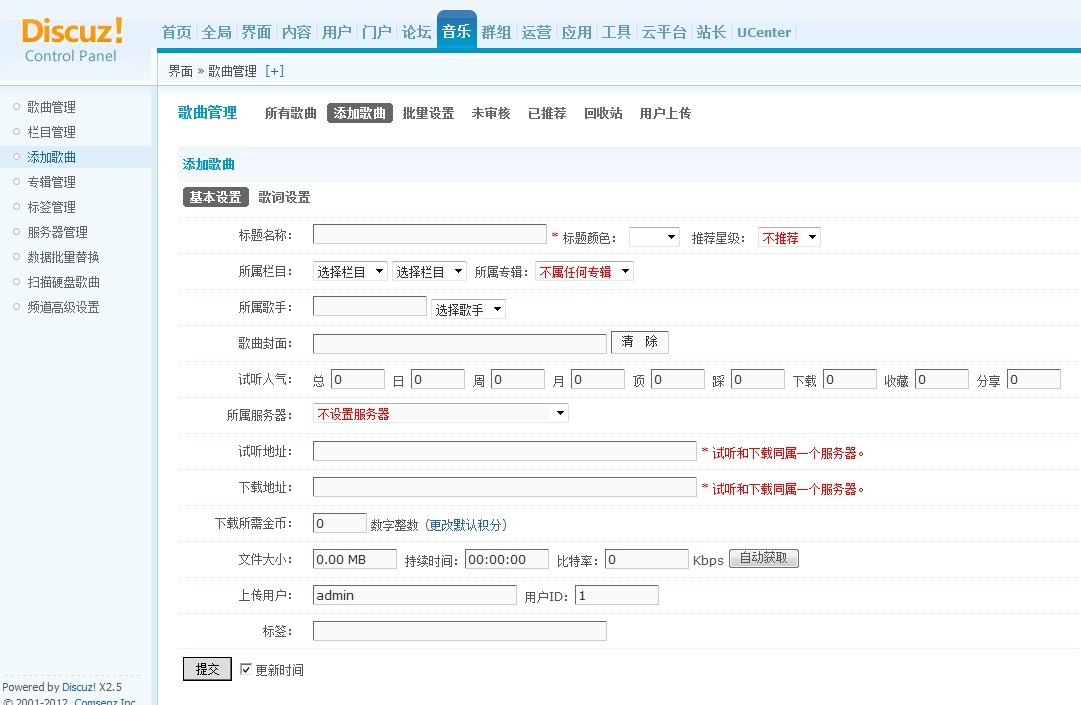Open 专辑管理 in the sidebar

click(51, 182)
